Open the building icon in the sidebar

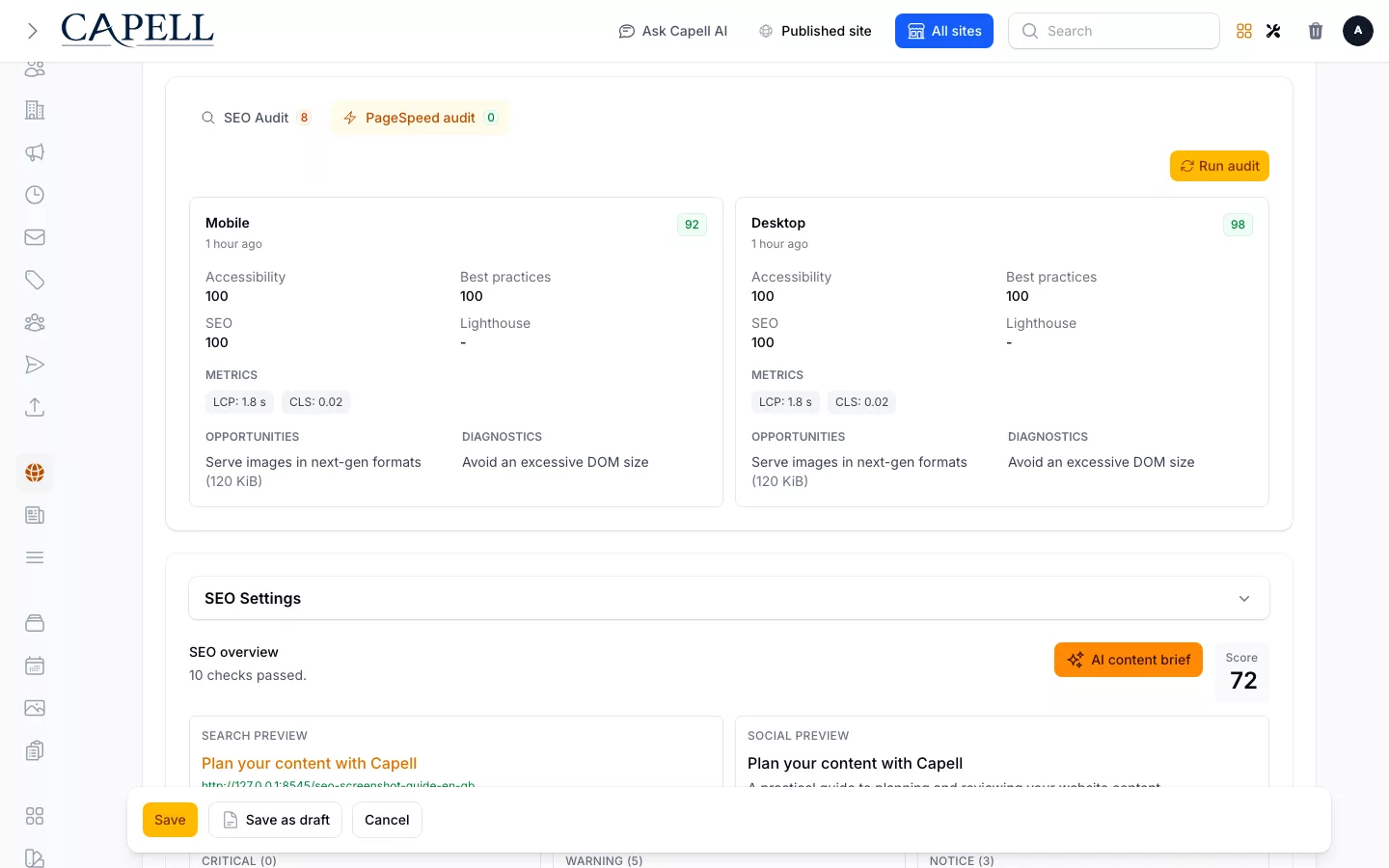click(35, 110)
